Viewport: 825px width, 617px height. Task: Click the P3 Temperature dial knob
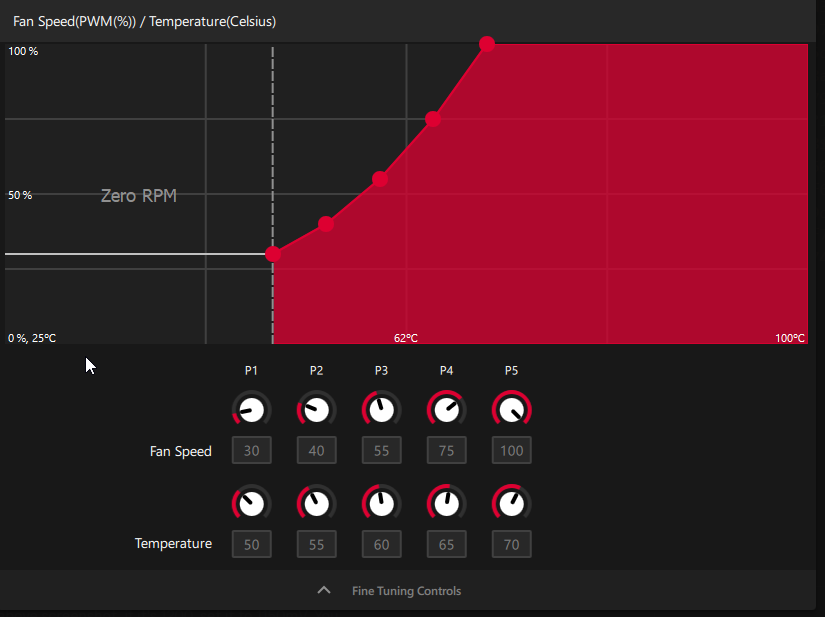coord(381,503)
